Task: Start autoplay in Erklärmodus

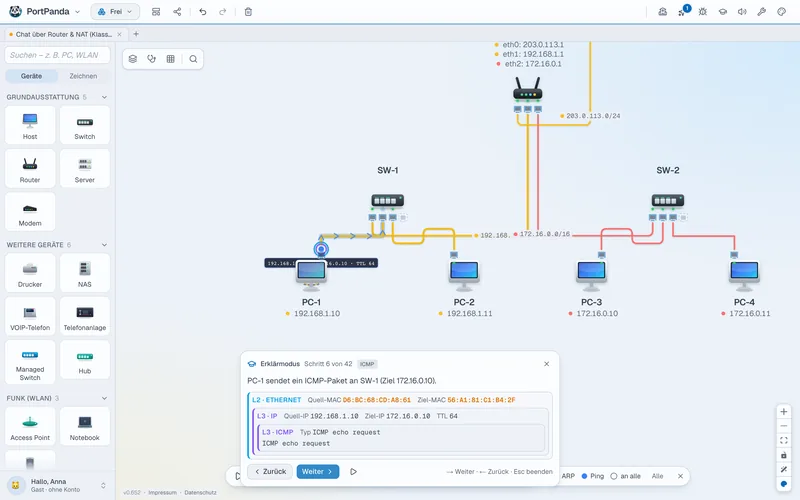Action: (353, 471)
